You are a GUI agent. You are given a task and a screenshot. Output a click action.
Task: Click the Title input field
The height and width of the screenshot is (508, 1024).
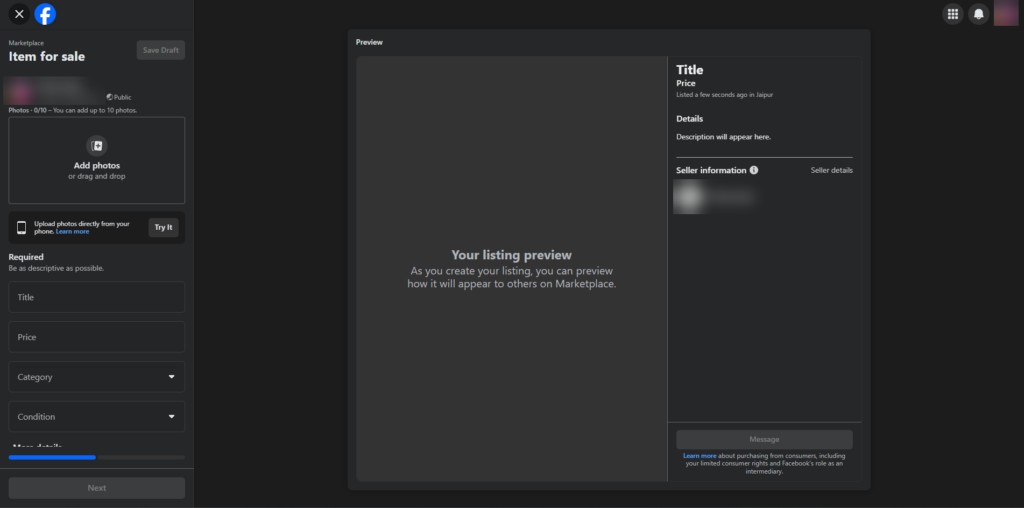96,297
